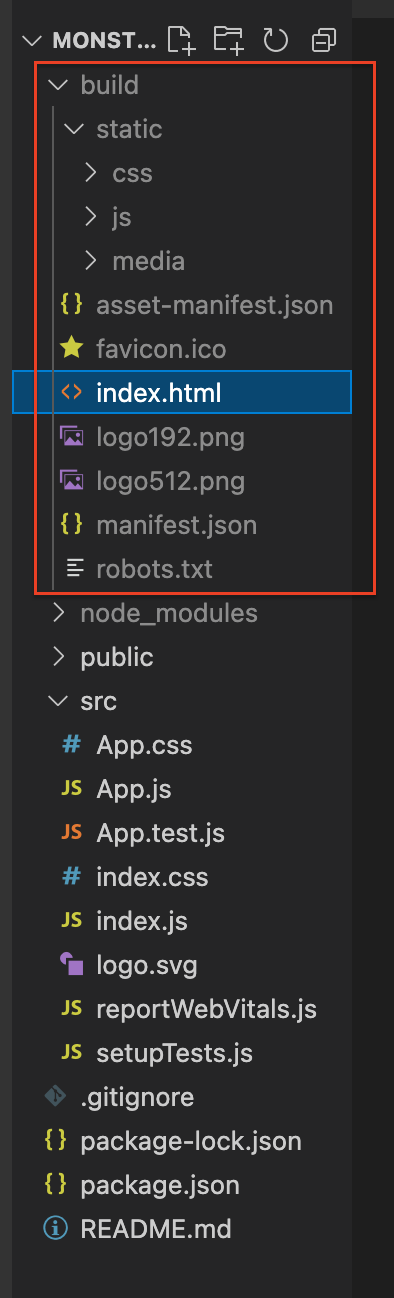Expand the js folder chevron
394x1298 pixels.
90,217
